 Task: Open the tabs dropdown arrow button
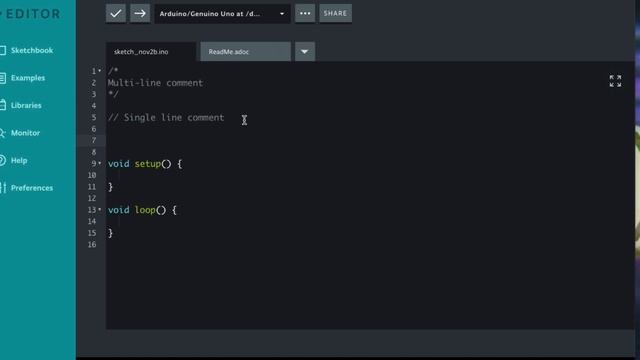click(305, 52)
